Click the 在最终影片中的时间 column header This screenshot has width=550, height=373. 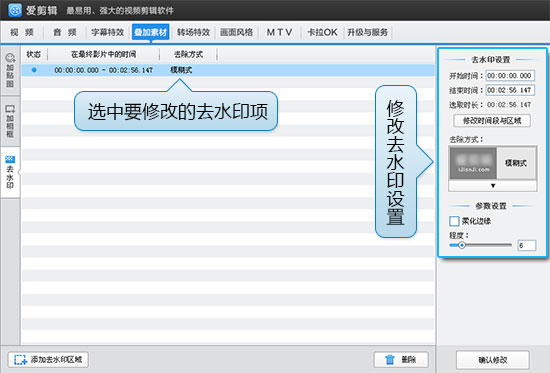coord(103,54)
